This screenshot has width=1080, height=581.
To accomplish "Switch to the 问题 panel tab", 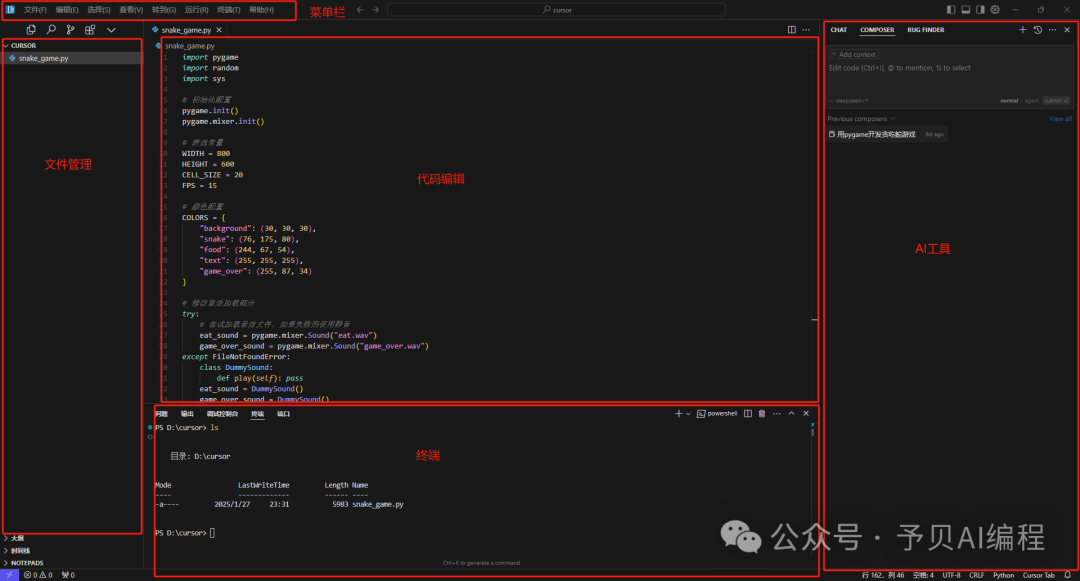I will click(x=161, y=414).
